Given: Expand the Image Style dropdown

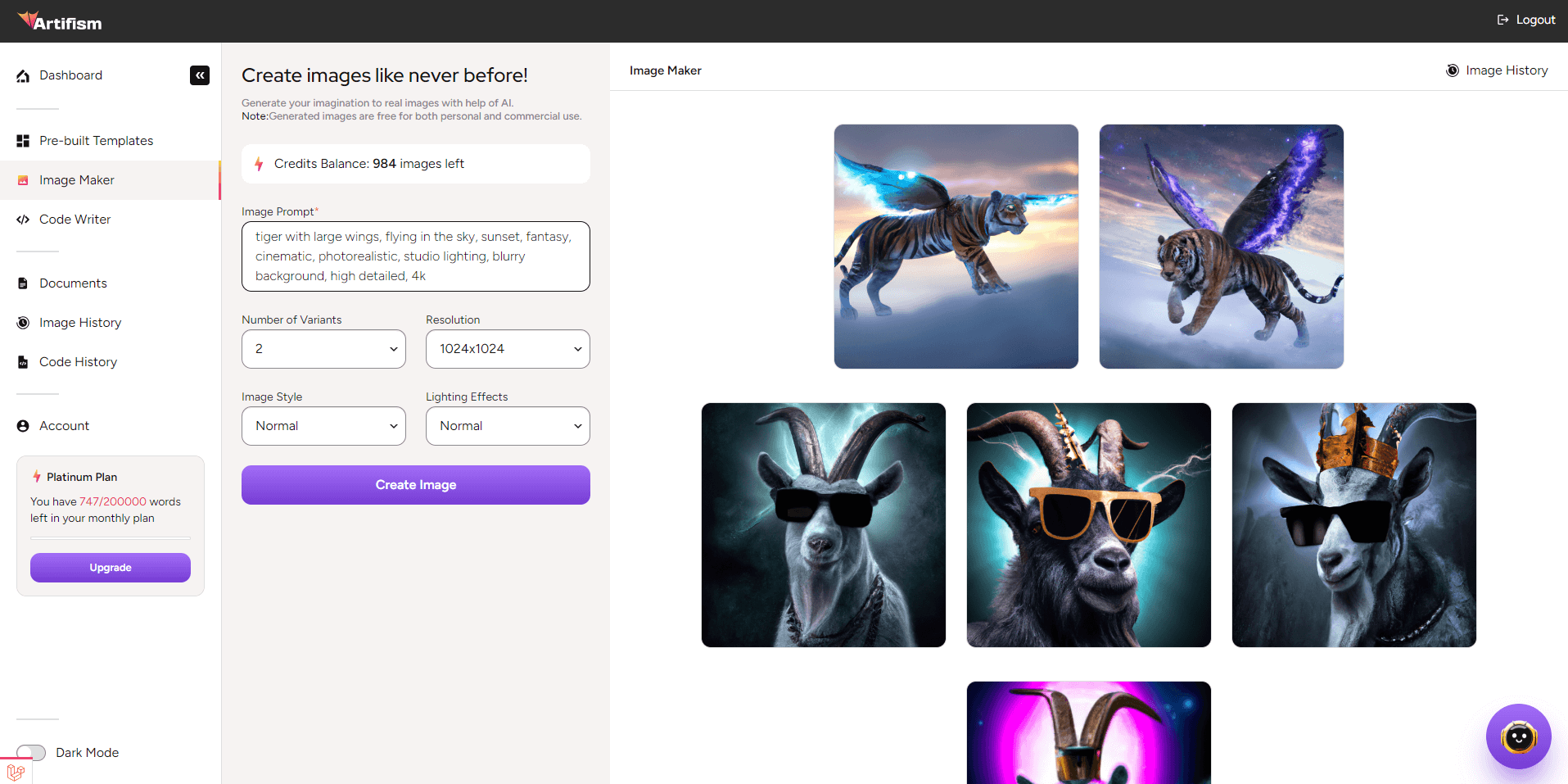Looking at the screenshot, I should (x=323, y=426).
